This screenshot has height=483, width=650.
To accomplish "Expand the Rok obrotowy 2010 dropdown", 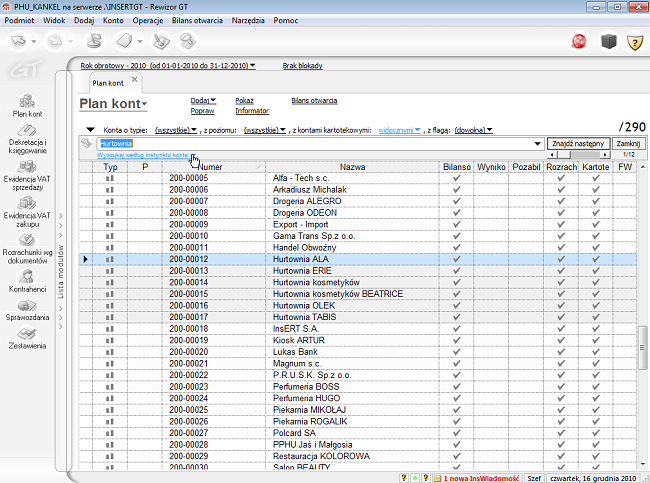I will (168, 66).
